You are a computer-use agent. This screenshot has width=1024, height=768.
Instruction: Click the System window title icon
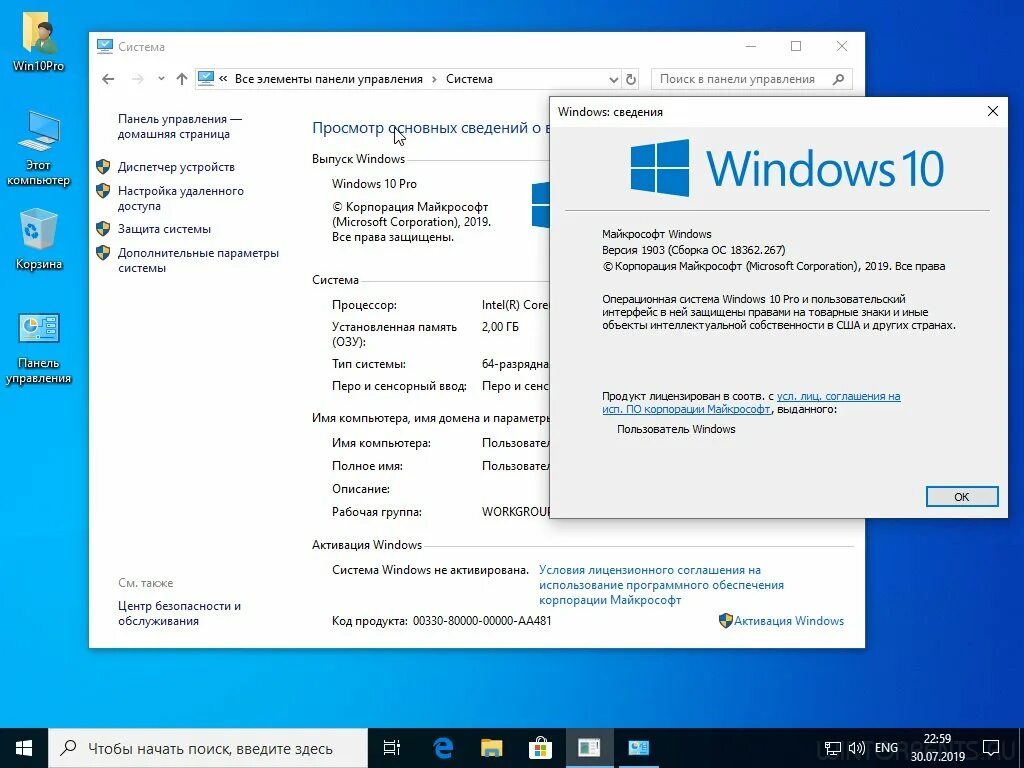click(x=104, y=46)
